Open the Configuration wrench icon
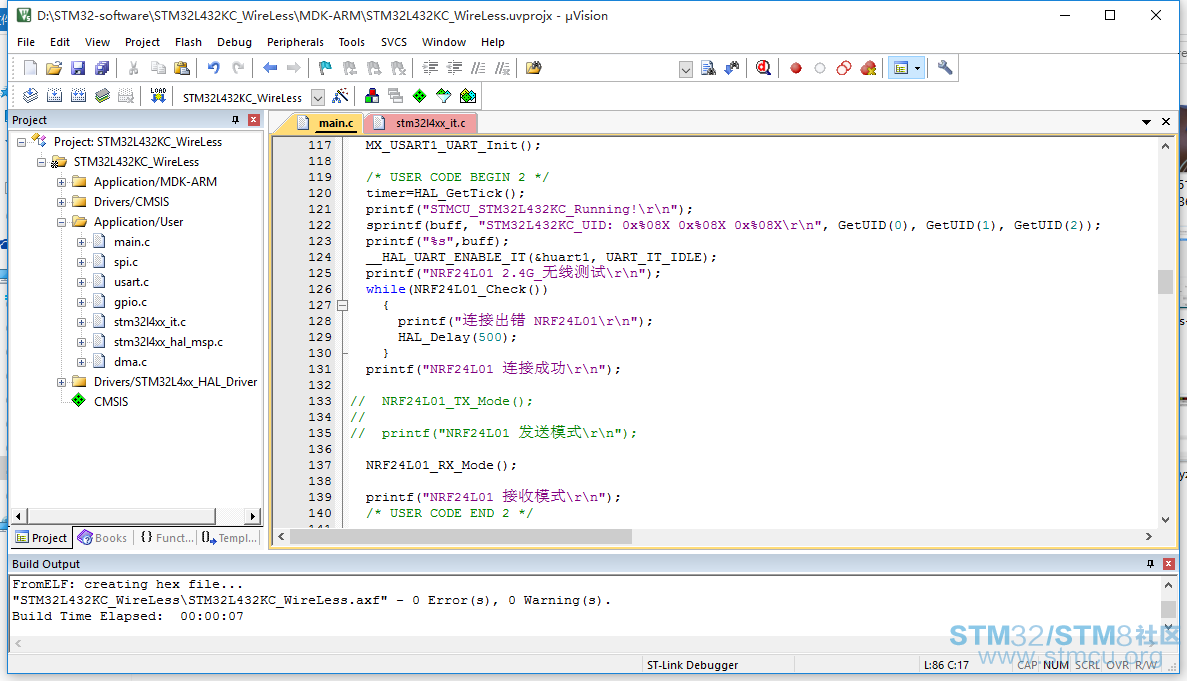This screenshot has width=1187, height=681. pyautogui.click(x=945, y=68)
